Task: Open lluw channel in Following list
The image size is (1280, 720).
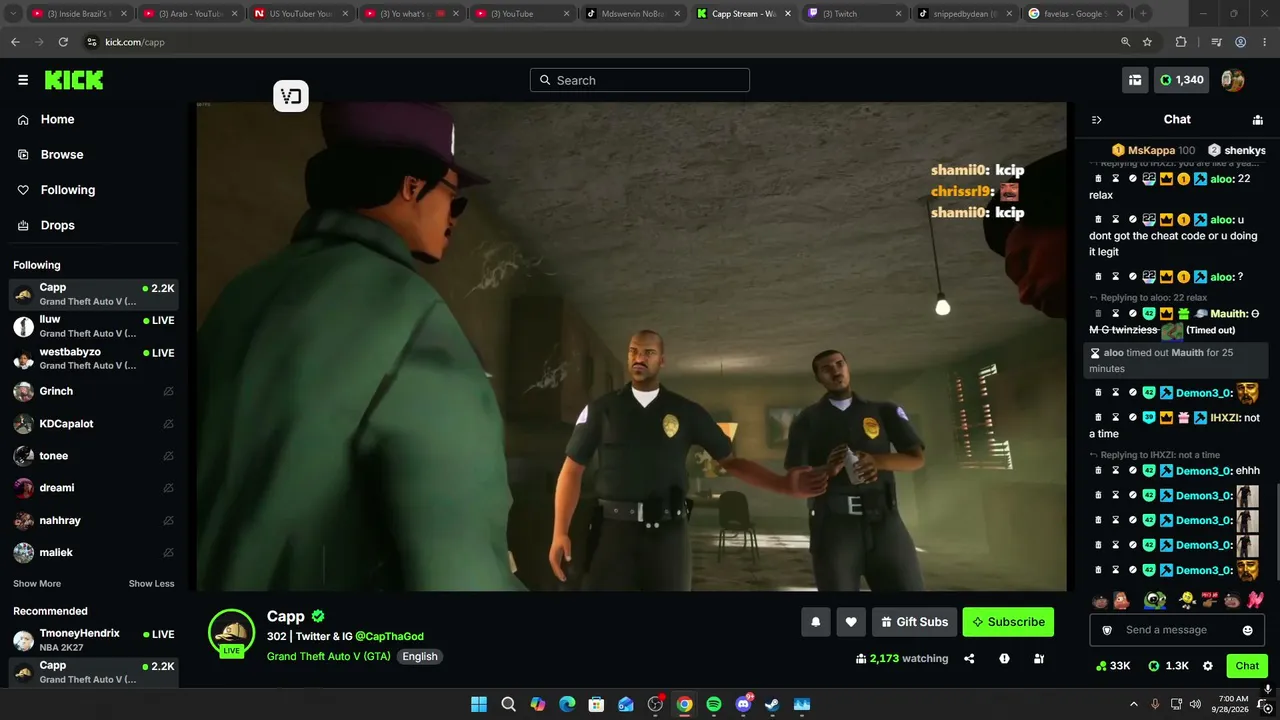Action: coord(94,326)
